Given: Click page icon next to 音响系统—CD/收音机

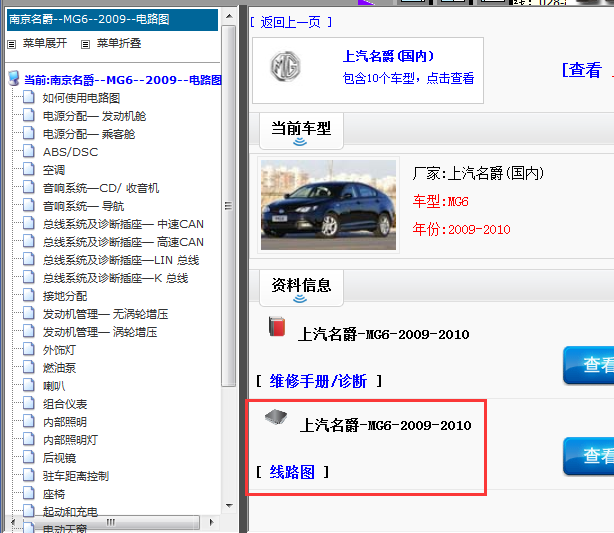Looking at the screenshot, I should [x=29, y=187].
